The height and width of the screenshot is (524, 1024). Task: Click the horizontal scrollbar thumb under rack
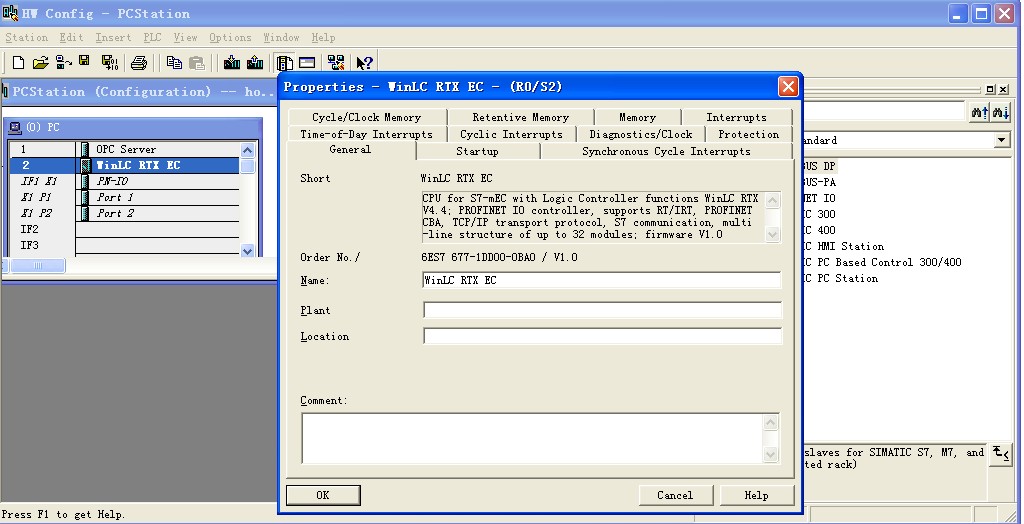tap(37, 265)
